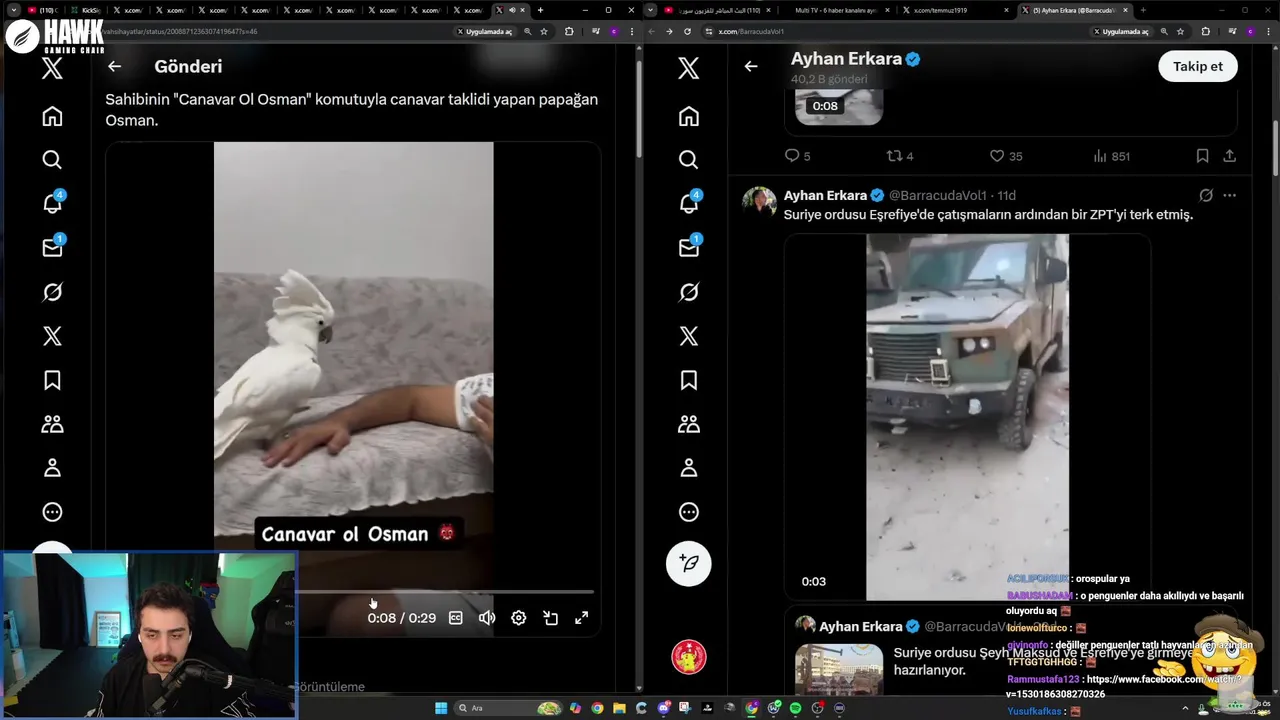
Task: Bookmark the post with 851 views
Action: tap(1203, 156)
